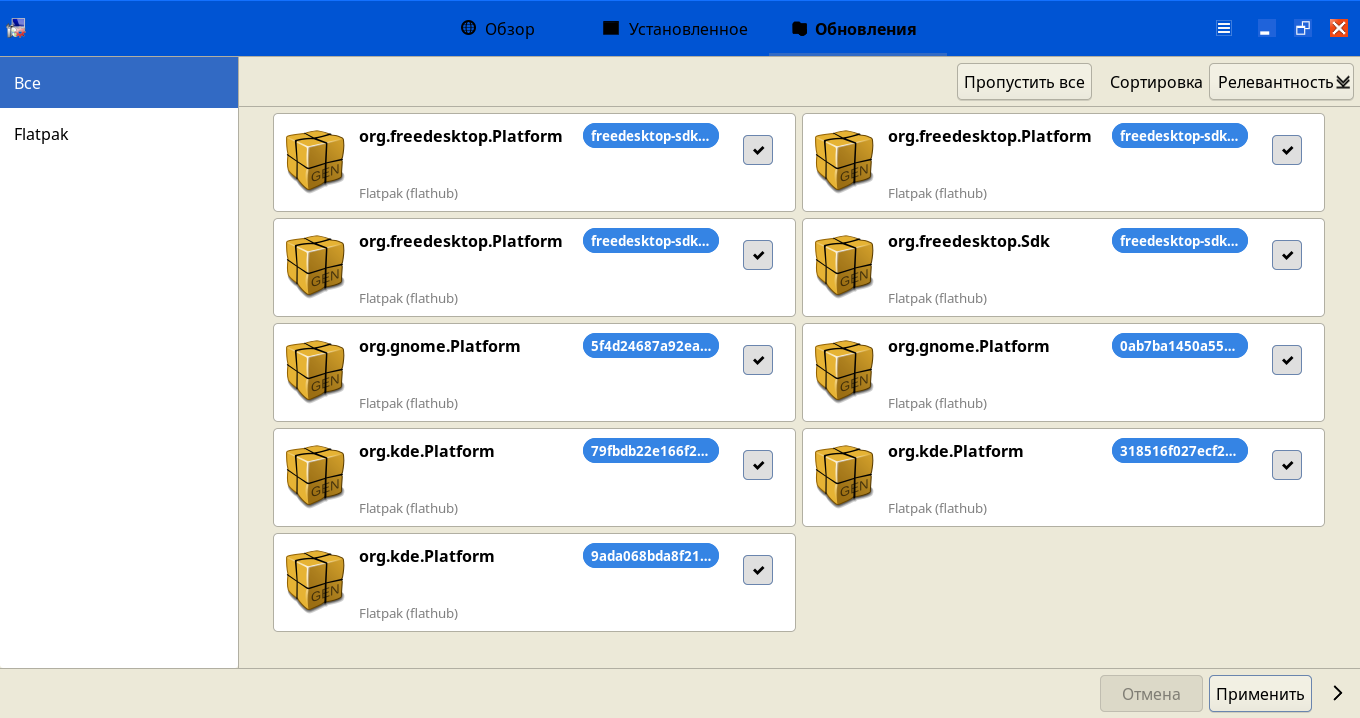The image size is (1360, 718).
Task: Click org.kde.Platform name beside 318516f027ecf2 badge
Action: pos(956,451)
